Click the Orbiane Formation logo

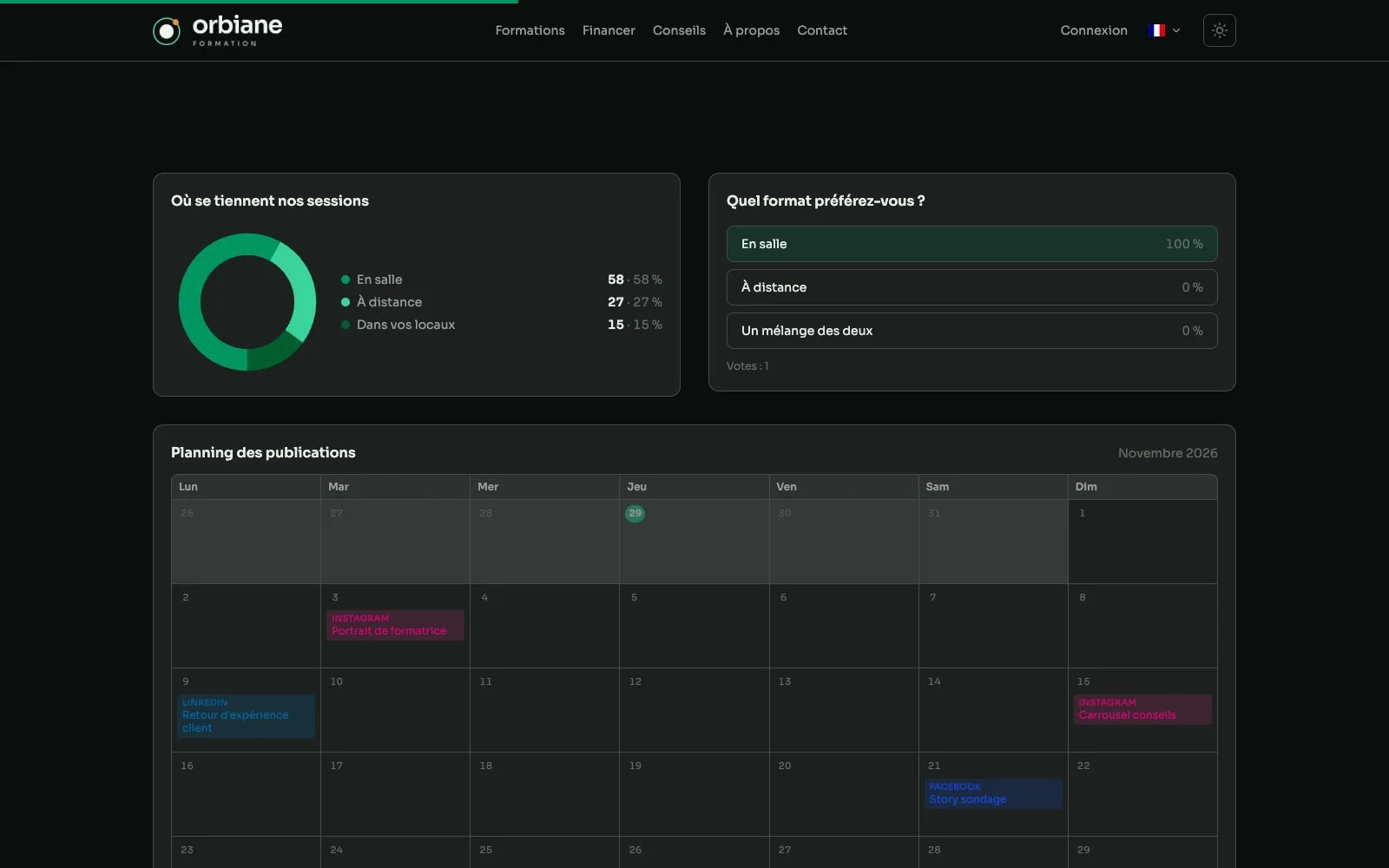click(217, 30)
